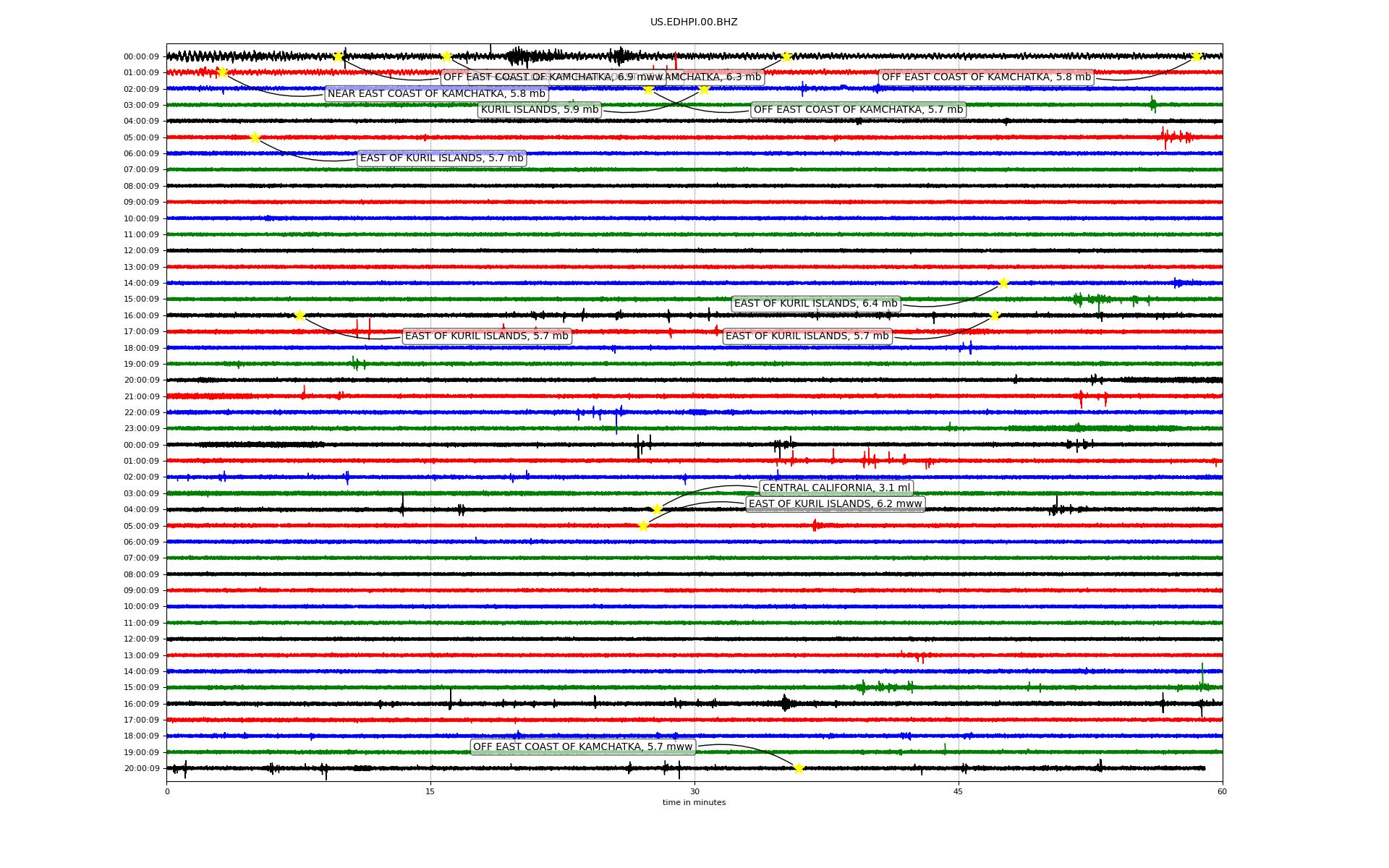1389x868 pixels.
Task: Click the 'CENTRAL CALIFORNIA, 3.1 ml' annotation
Action: pyautogui.click(x=836, y=488)
